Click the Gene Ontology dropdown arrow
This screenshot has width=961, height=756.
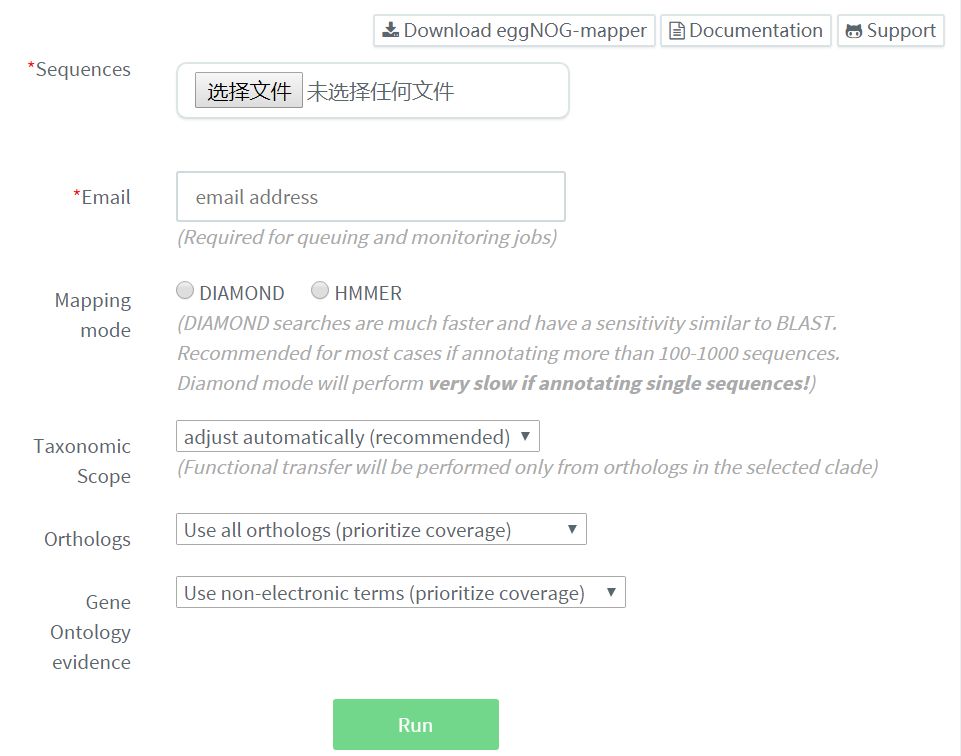[611, 593]
